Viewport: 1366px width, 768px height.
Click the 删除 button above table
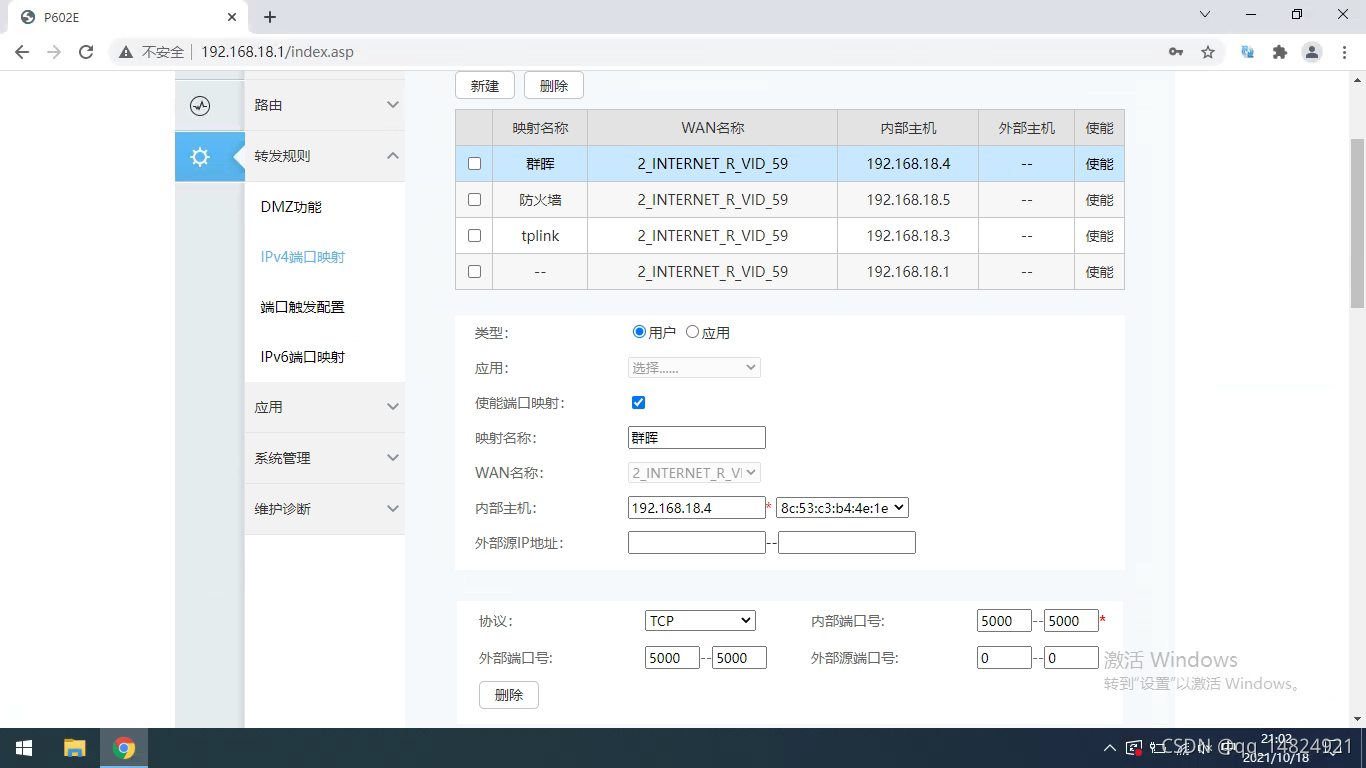coord(554,86)
